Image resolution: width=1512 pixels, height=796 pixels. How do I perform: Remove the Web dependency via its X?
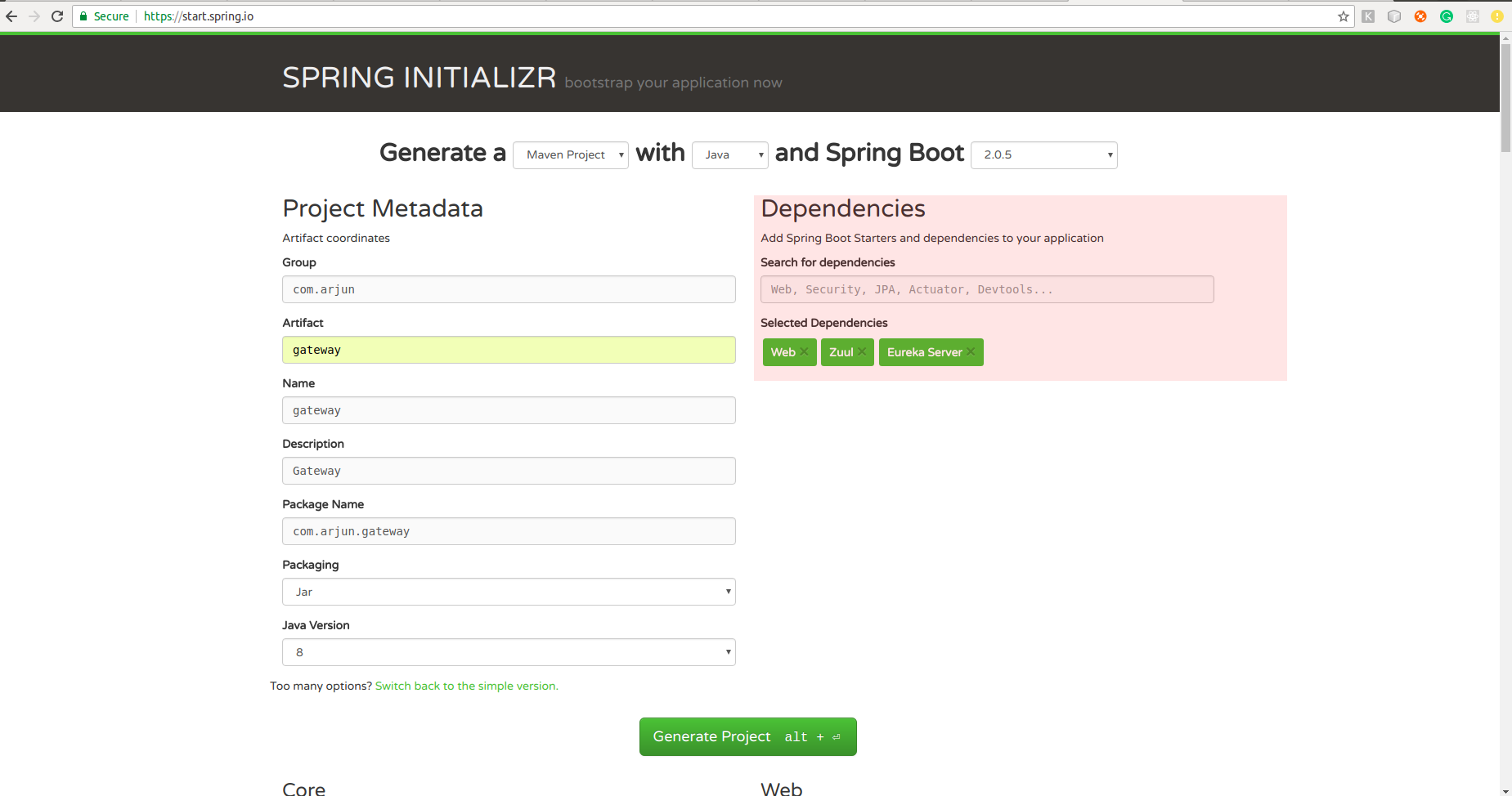point(804,351)
